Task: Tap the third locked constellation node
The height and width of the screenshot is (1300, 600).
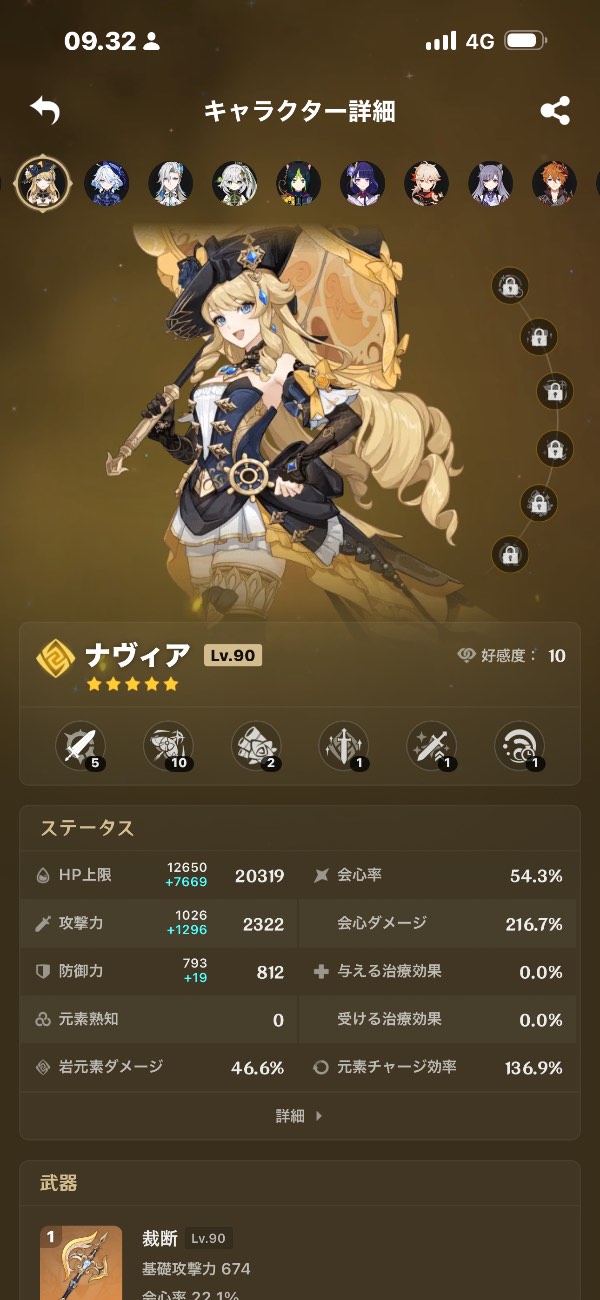Action: click(x=555, y=391)
